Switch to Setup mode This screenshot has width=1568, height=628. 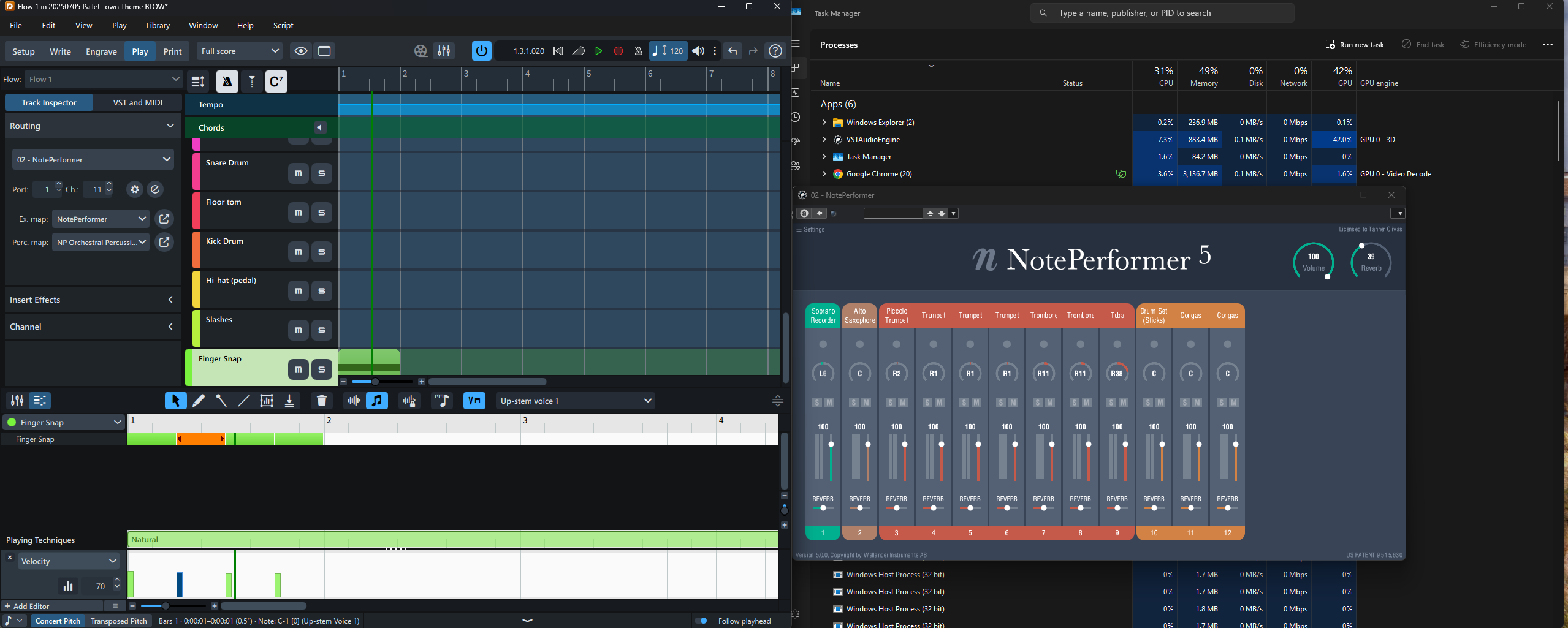(x=23, y=51)
